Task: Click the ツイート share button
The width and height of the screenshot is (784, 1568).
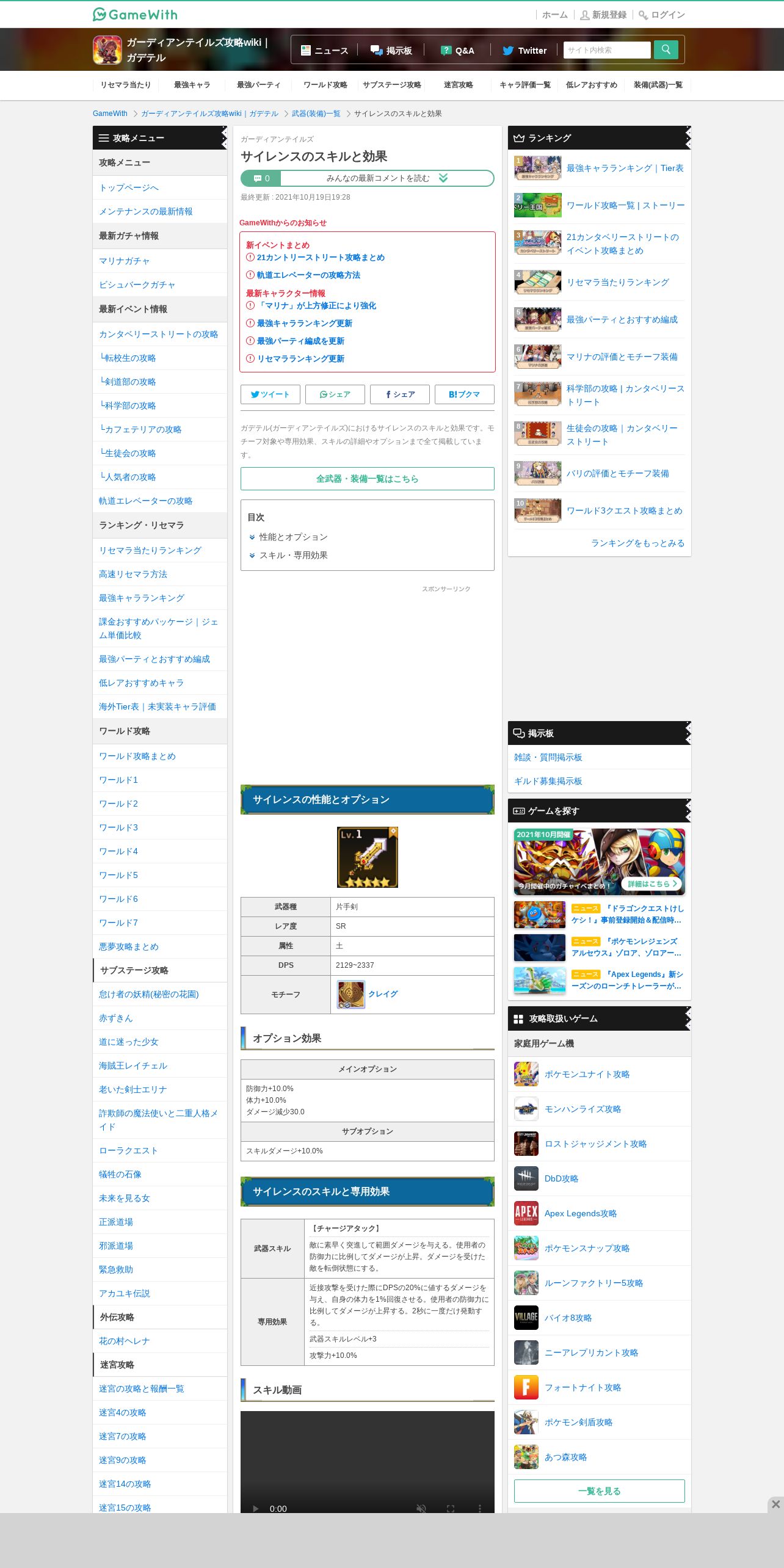Action: click(270, 394)
